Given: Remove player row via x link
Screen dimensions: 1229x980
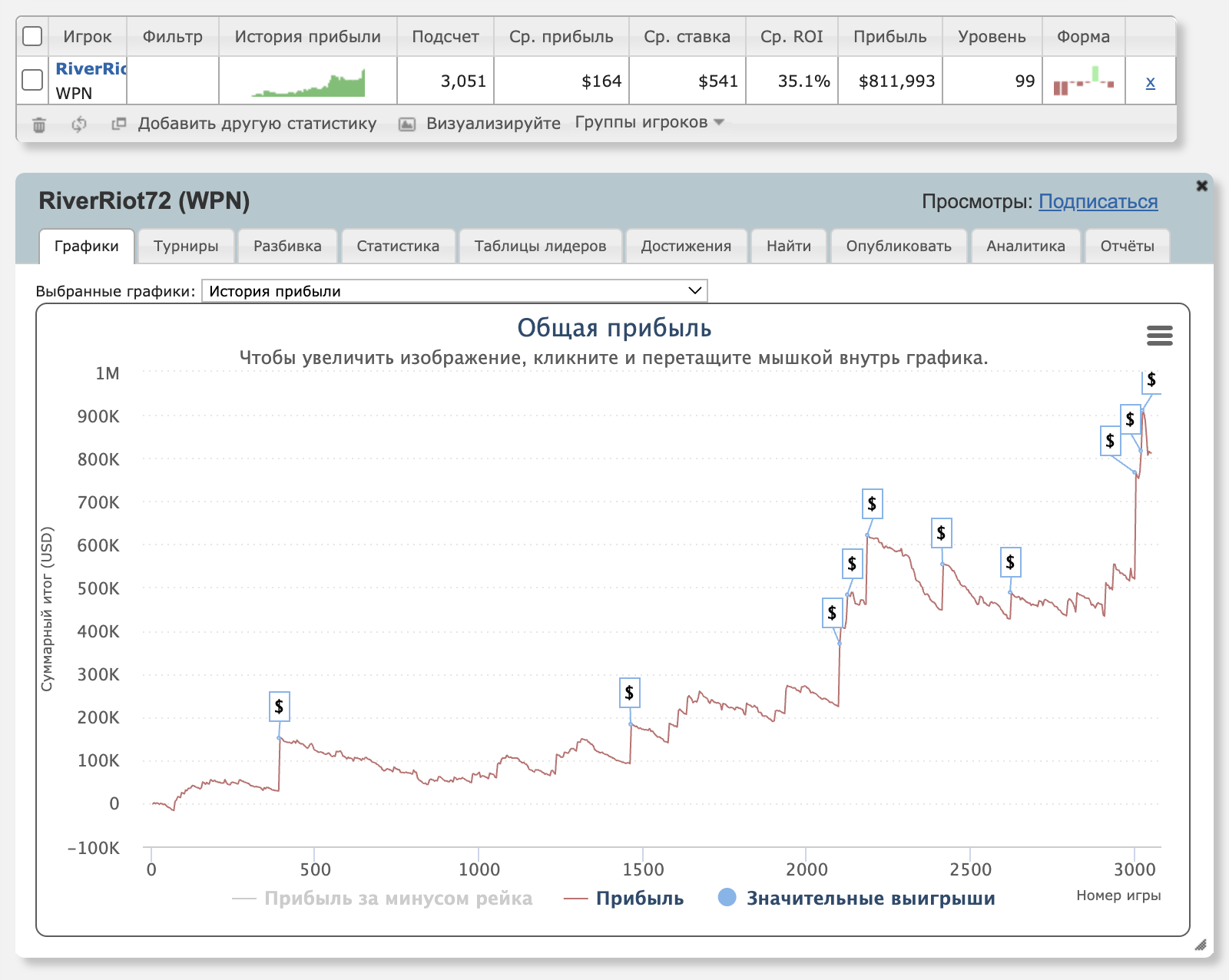Looking at the screenshot, I should (1150, 82).
